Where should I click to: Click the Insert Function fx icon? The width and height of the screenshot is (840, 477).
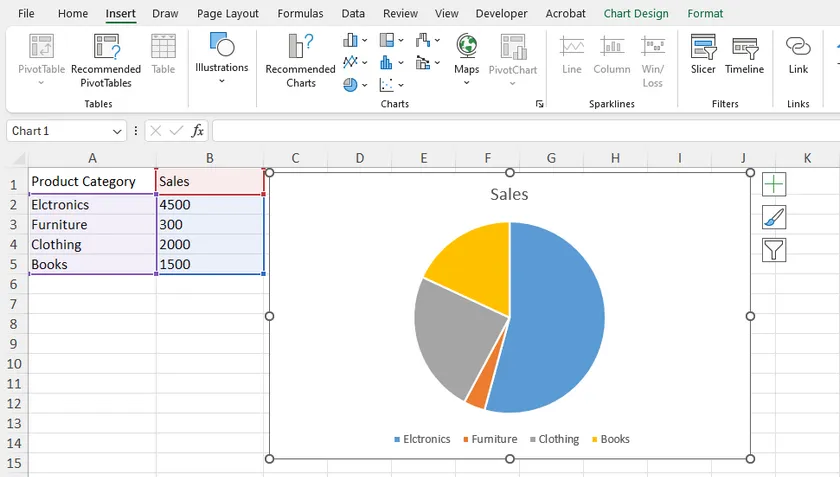[198, 131]
